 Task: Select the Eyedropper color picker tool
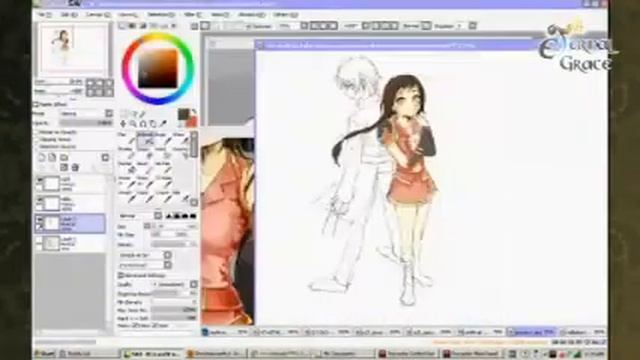pyautogui.click(x=163, y=123)
